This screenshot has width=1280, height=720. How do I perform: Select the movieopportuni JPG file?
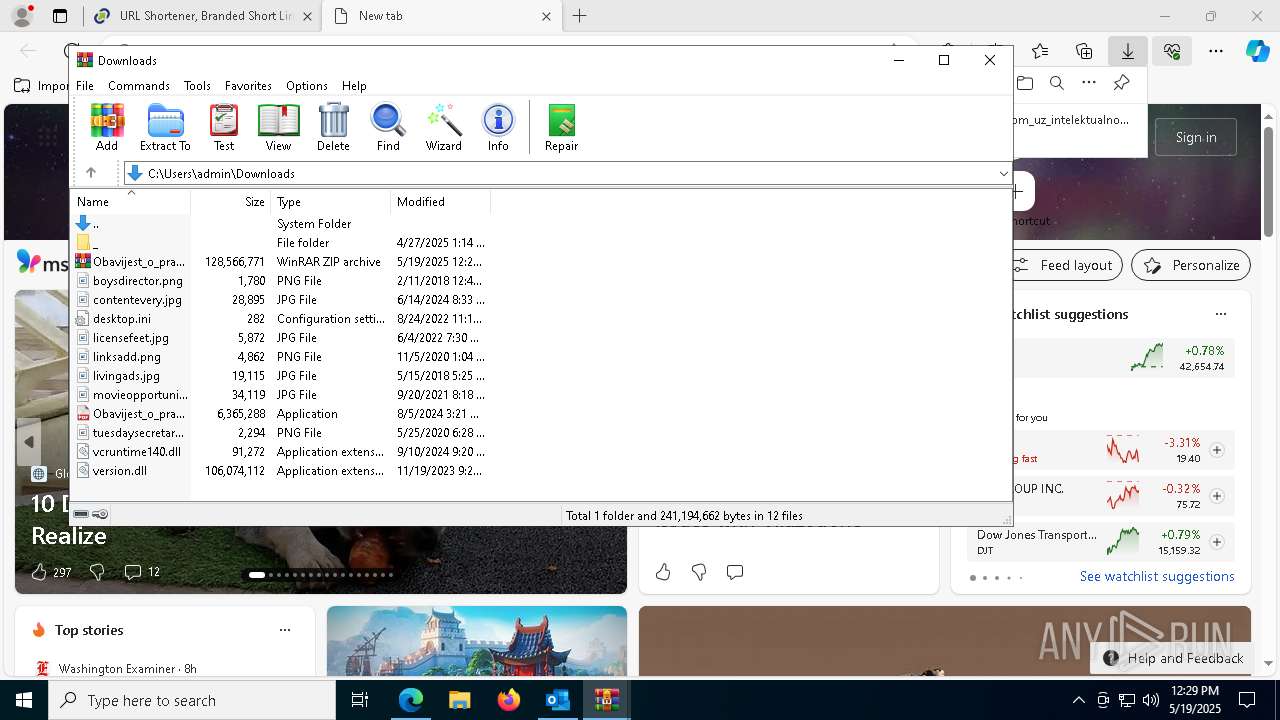pyautogui.click(x=281, y=395)
